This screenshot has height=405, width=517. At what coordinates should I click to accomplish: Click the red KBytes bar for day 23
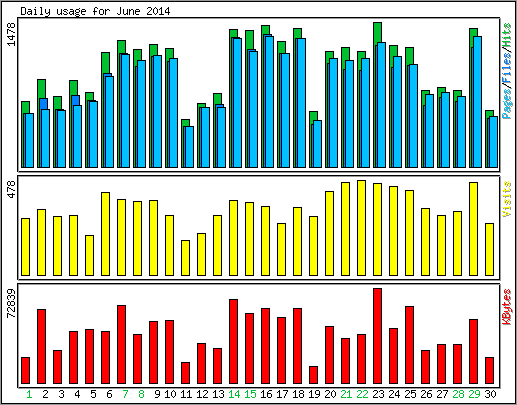pyautogui.click(x=377, y=336)
